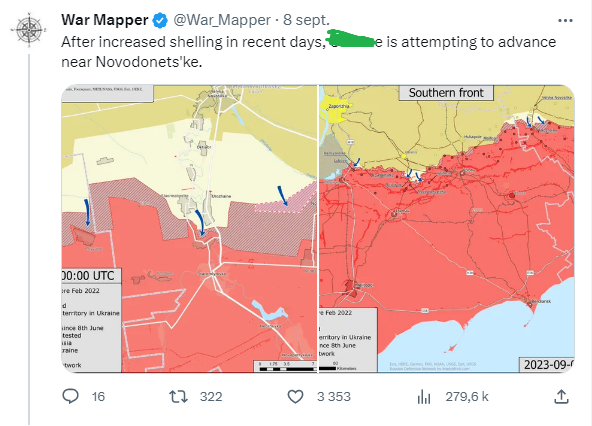Click the retweet arrows icon
This screenshot has width=592, height=426.
pyautogui.click(x=178, y=397)
